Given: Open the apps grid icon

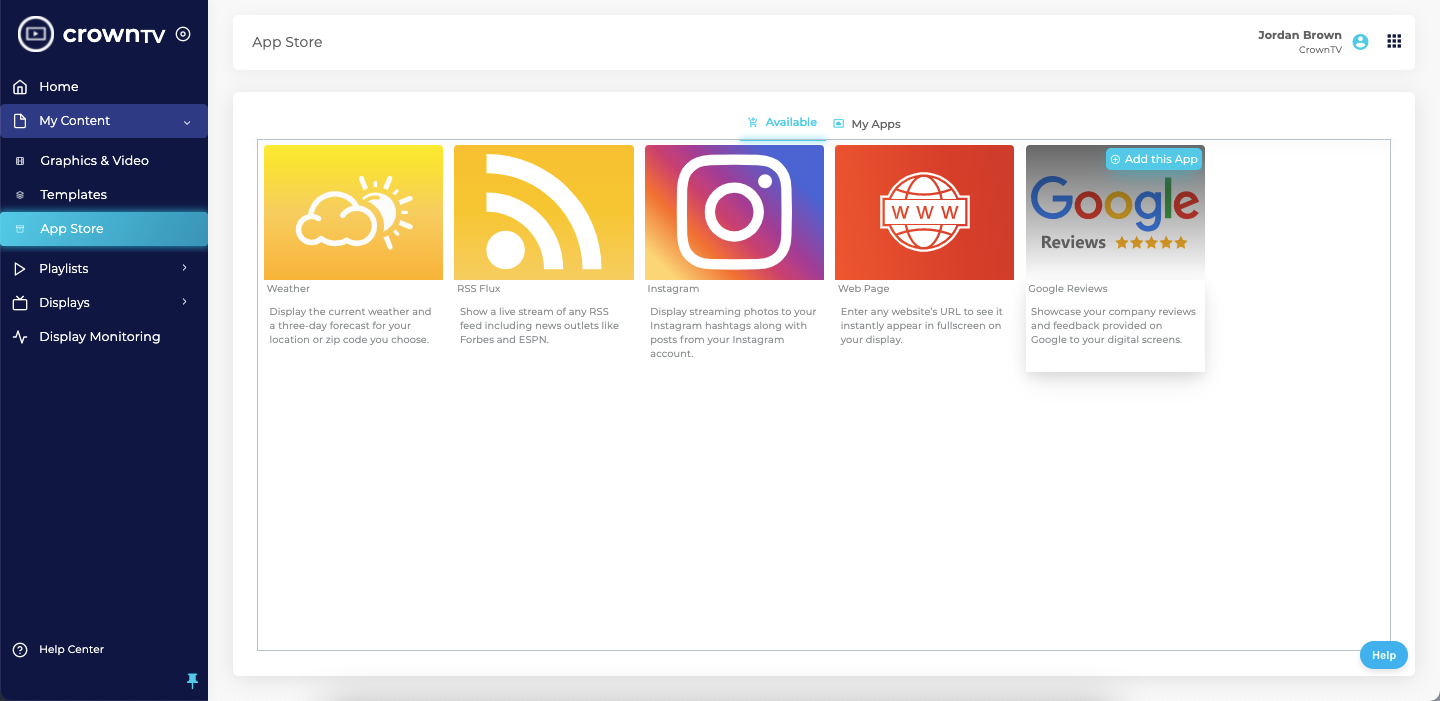Looking at the screenshot, I should (x=1394, y=41).
